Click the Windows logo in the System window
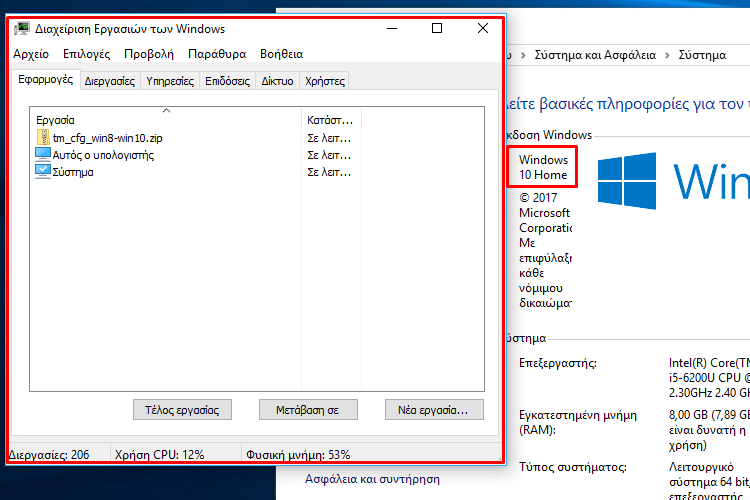Screen dimensions: 750x500 point(627,180)
